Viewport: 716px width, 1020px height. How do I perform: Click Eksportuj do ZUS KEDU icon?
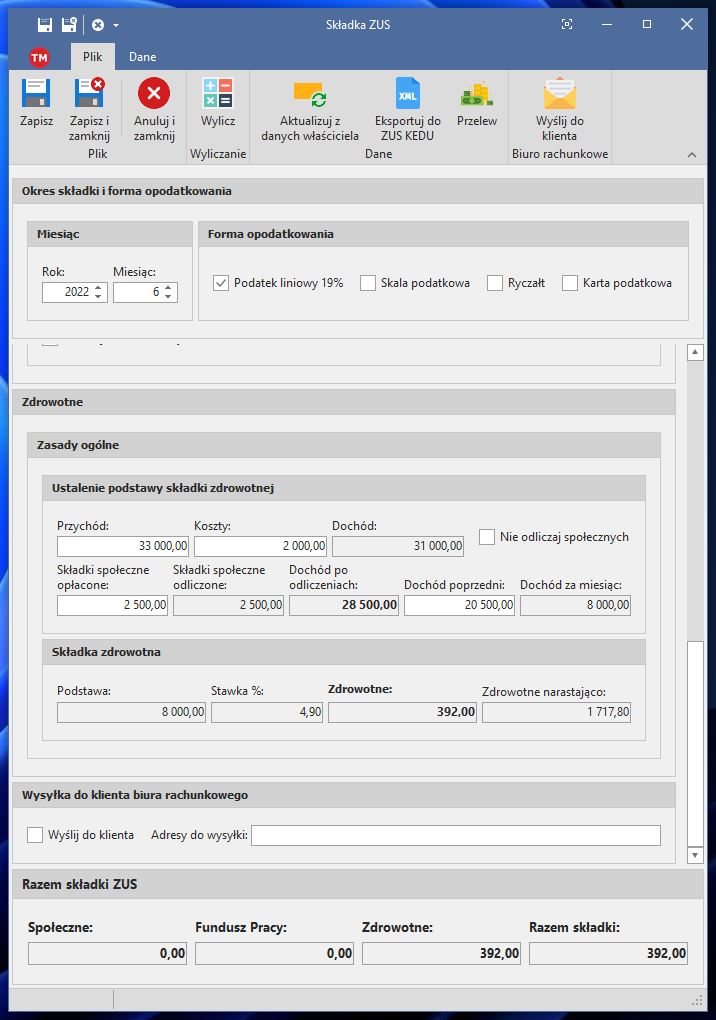[407, 95]
